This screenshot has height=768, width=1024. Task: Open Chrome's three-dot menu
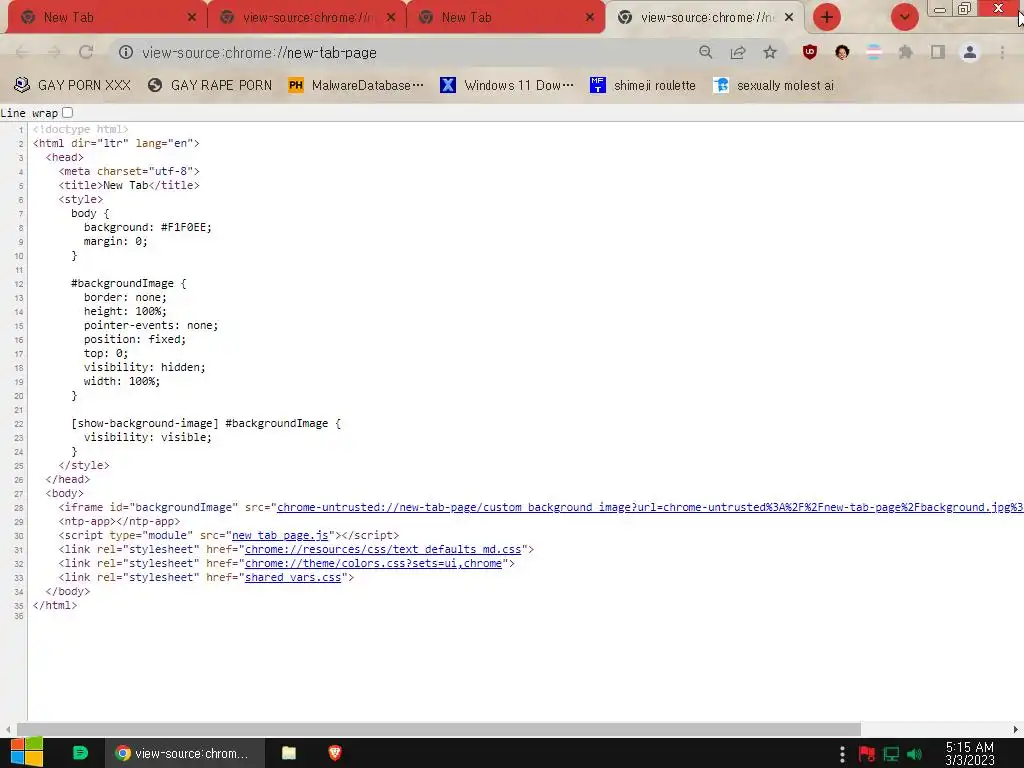[x=1002, y=52]
